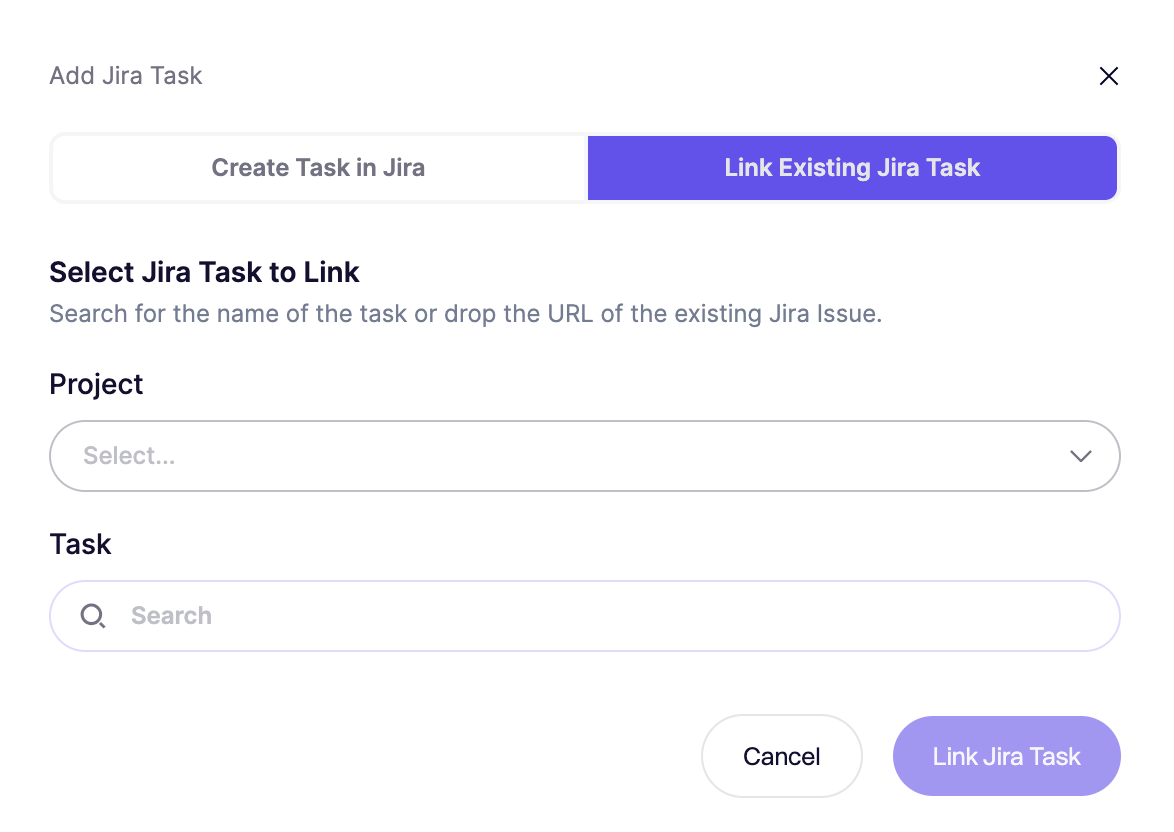This screenshot has height=832, width=1174.
Task: Click the magnifier icon in Task search
Action: coord(93,616)
